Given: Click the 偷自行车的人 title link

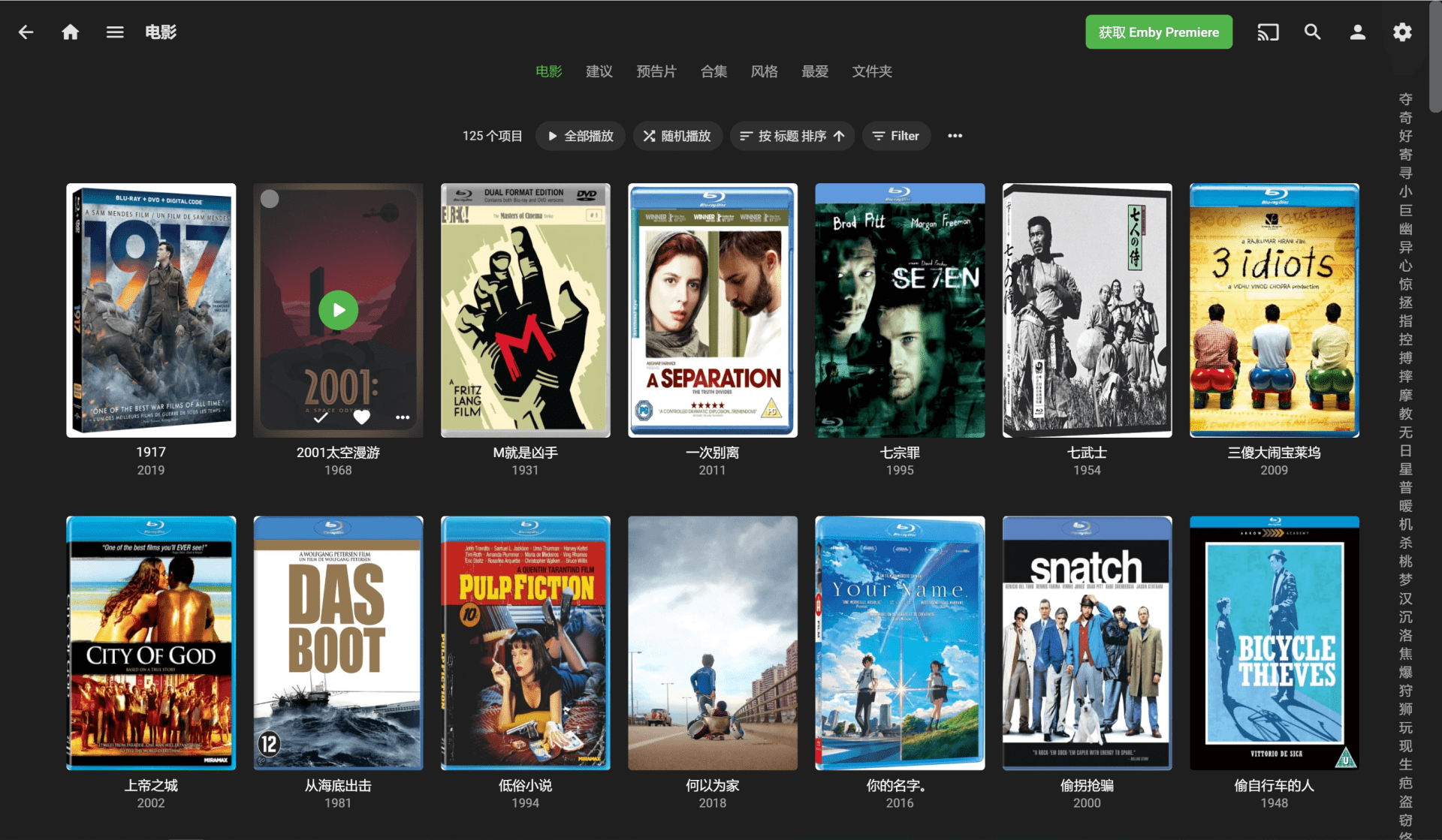Looking at the screenshot, I should point(1275,785).
